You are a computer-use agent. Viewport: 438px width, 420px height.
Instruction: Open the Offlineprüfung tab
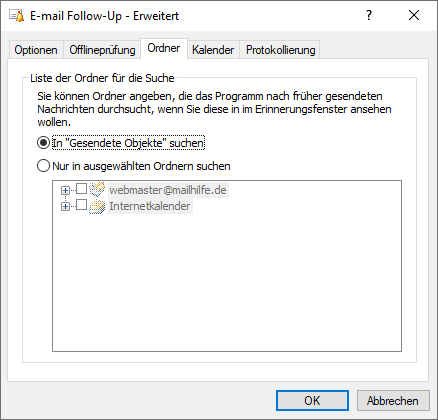pos(102,50)
